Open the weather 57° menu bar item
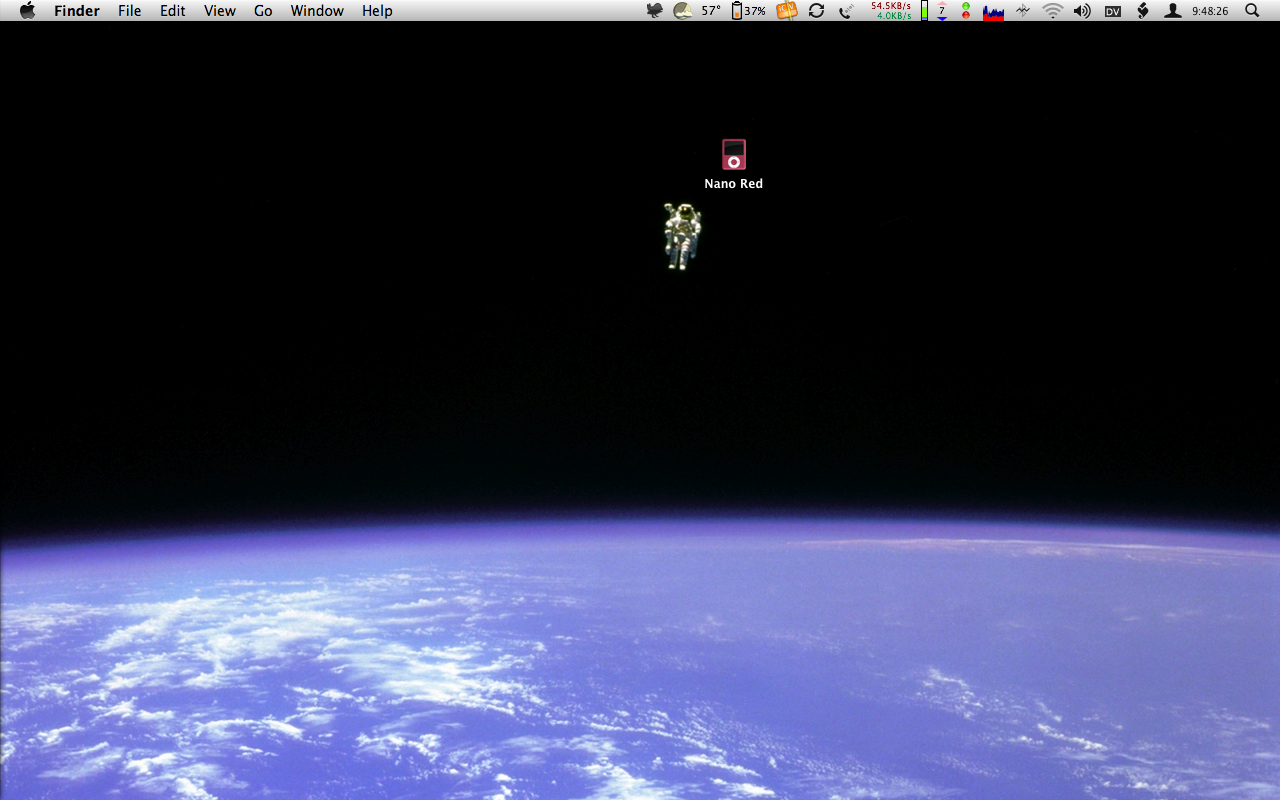Image resolution: width=1280 pixels, height=800 pixels. (x=698, y=11)
